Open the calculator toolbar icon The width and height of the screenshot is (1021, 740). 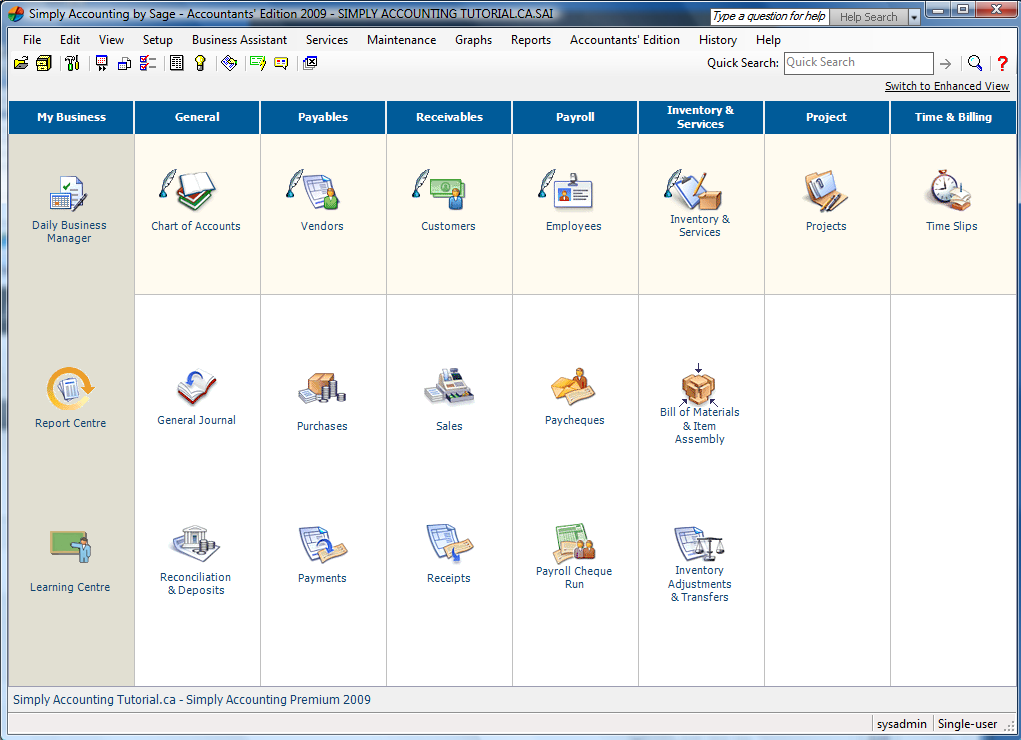pyautogui.click(x=176, y=63)
